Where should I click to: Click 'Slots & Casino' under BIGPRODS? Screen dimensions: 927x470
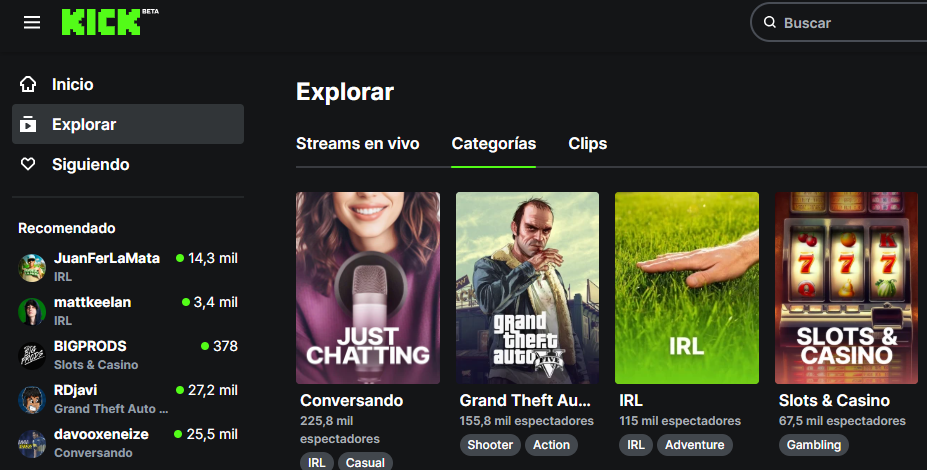(96, 365)
